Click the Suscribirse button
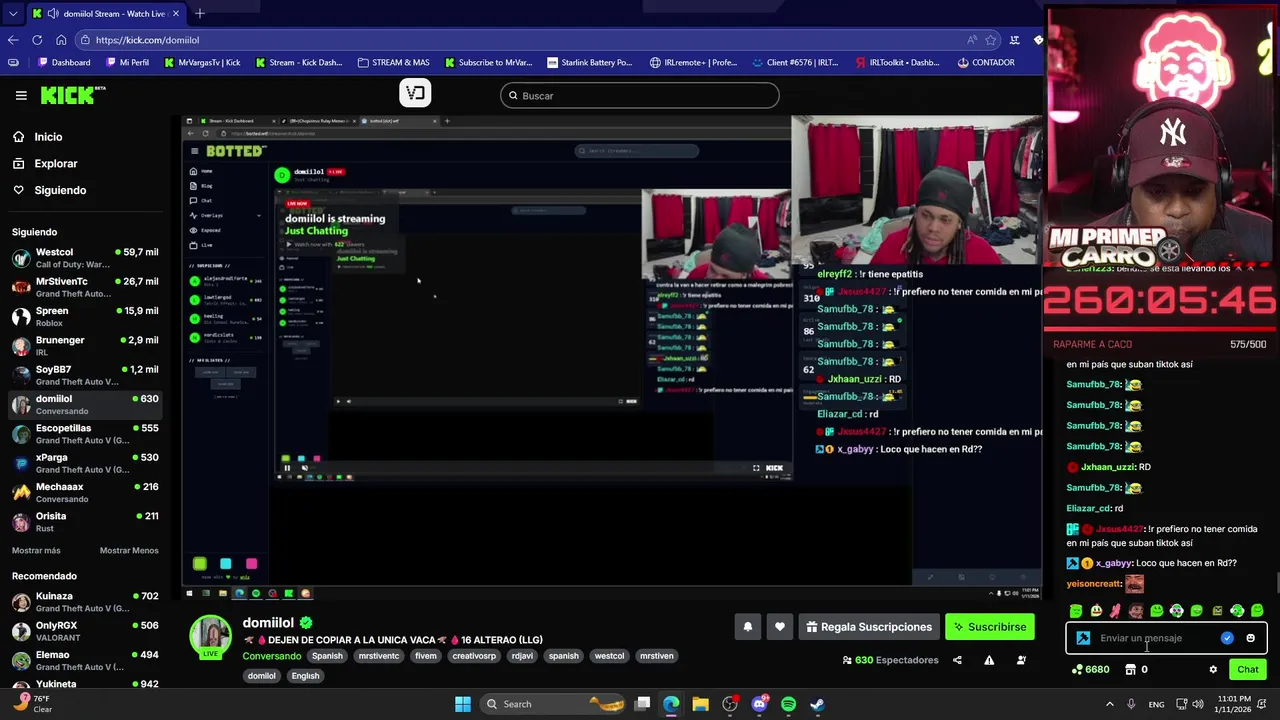 click(x=989, y=627)
